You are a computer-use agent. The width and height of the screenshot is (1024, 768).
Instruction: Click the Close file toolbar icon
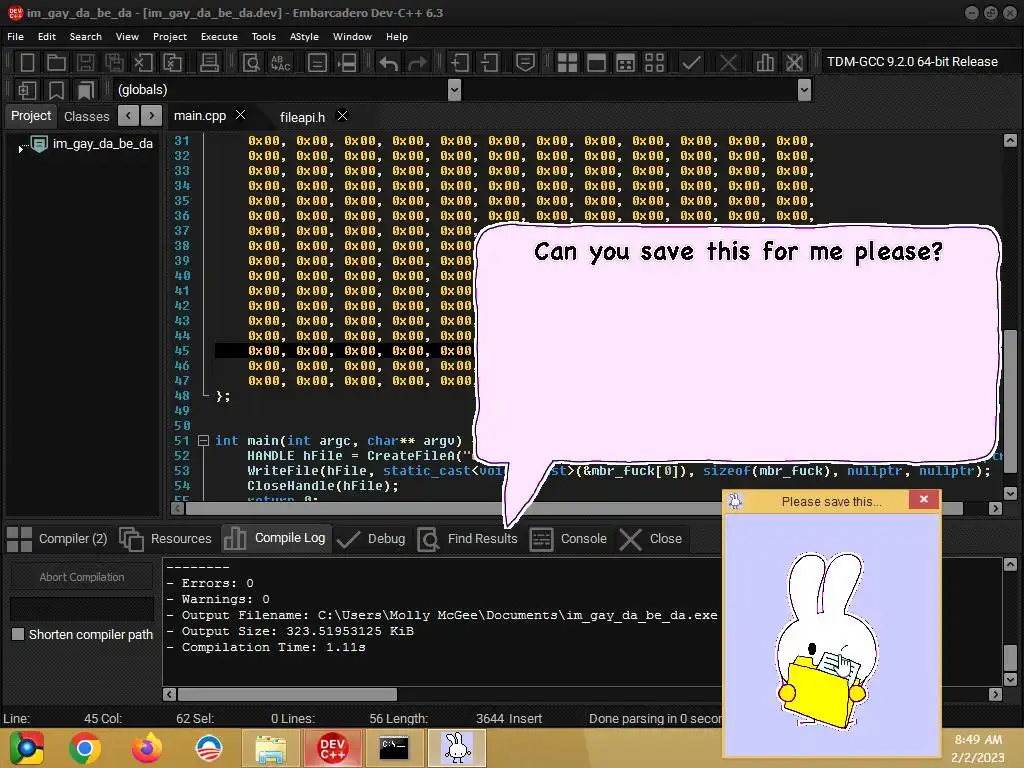[143, 63]
